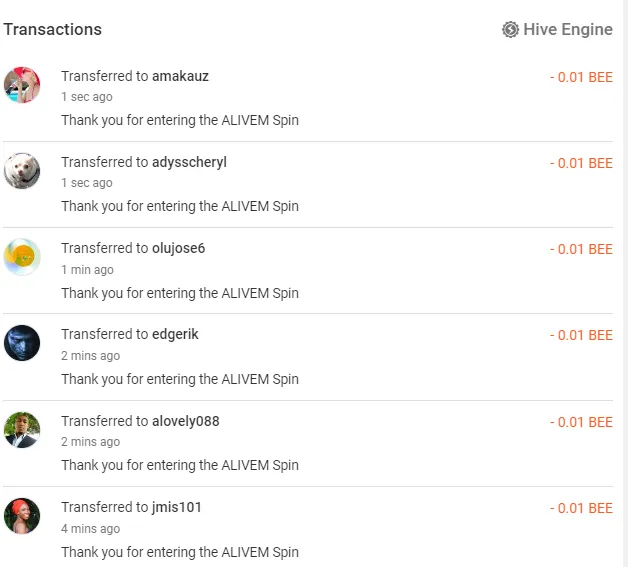This screenshot has height=567, width=628.
Task: Open adysscheryl's dog avatar
Action: (x=22, y=171)
